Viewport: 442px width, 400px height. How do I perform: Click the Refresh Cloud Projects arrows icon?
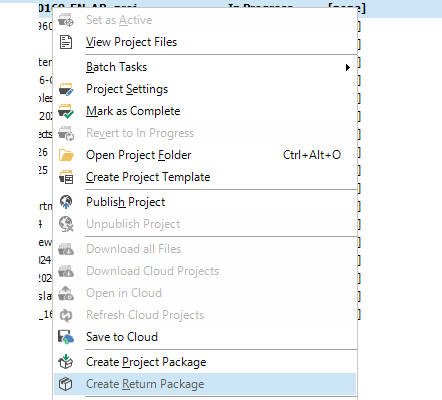tap(66, 315)
